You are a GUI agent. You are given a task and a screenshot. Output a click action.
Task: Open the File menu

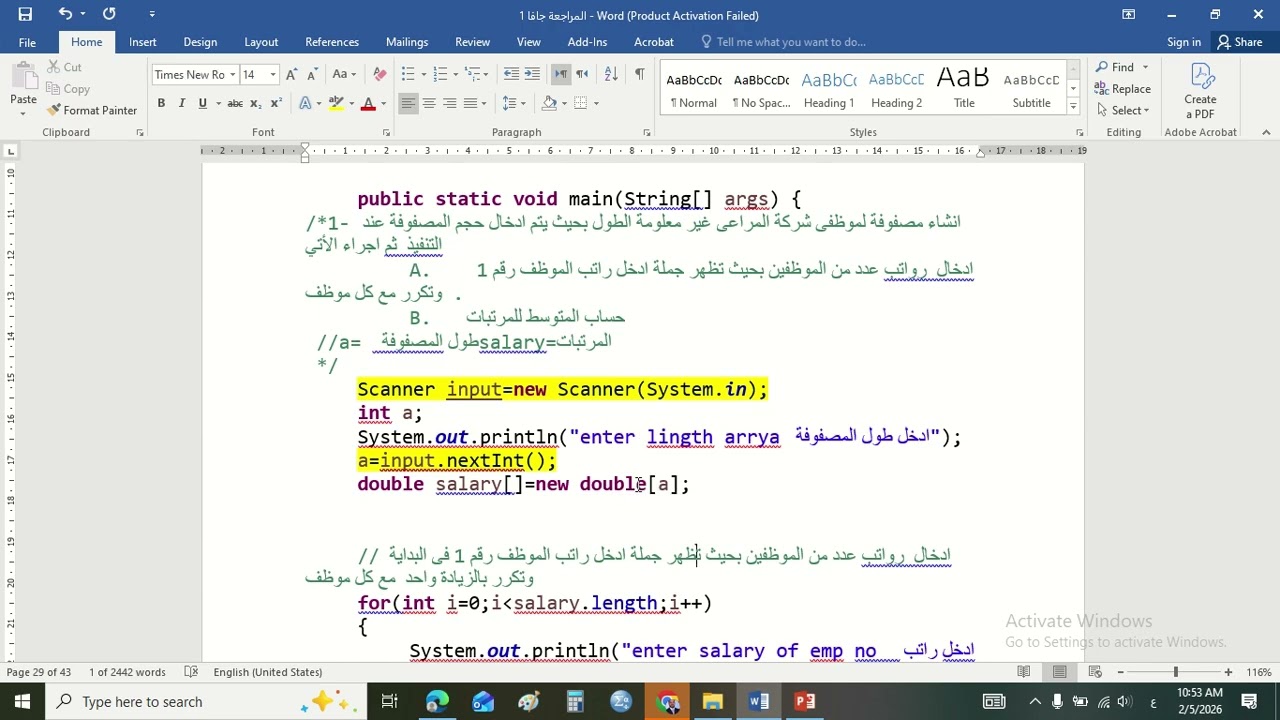pos(27,42)
